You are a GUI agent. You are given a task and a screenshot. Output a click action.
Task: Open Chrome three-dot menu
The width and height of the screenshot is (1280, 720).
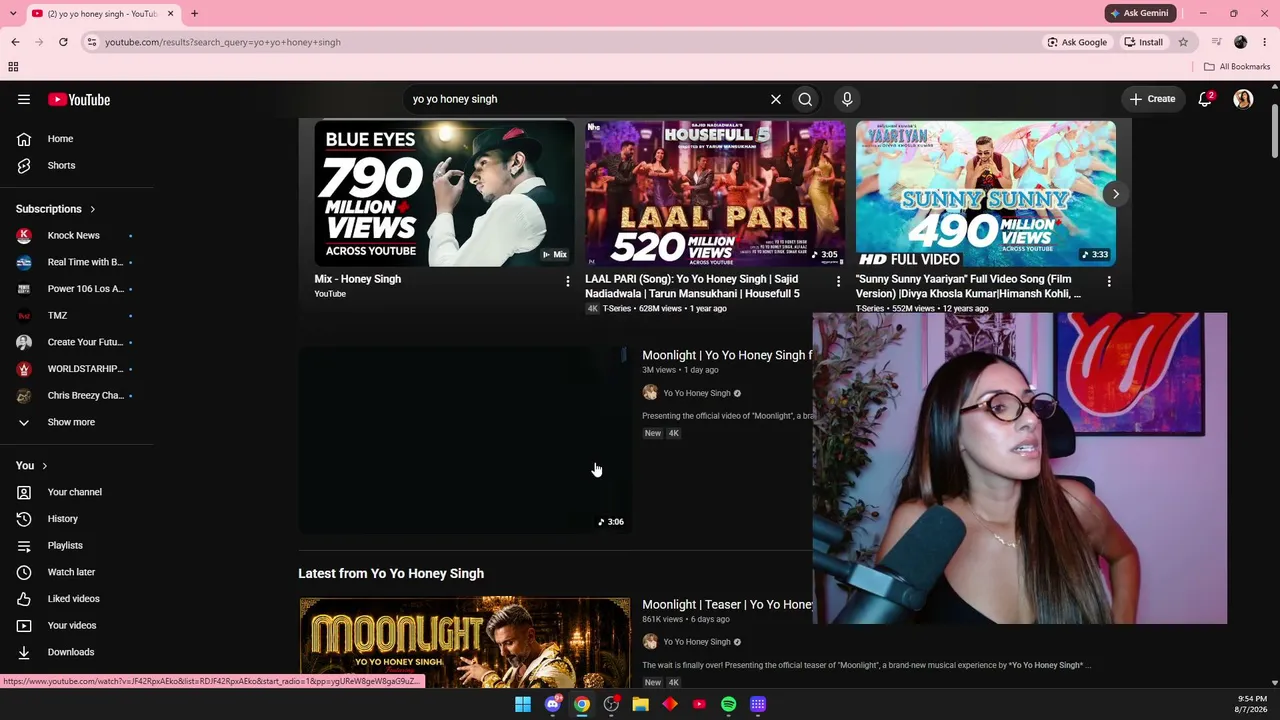tap(1265, 42)
